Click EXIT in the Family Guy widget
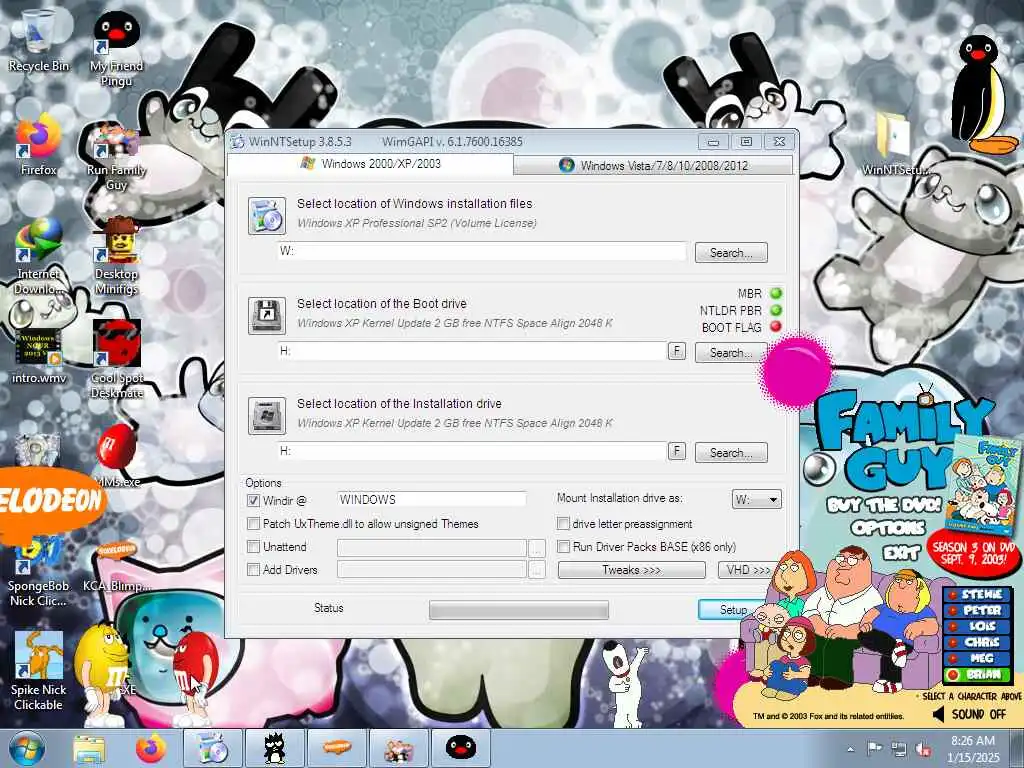 pyautogui.click(x=901, y=553)
